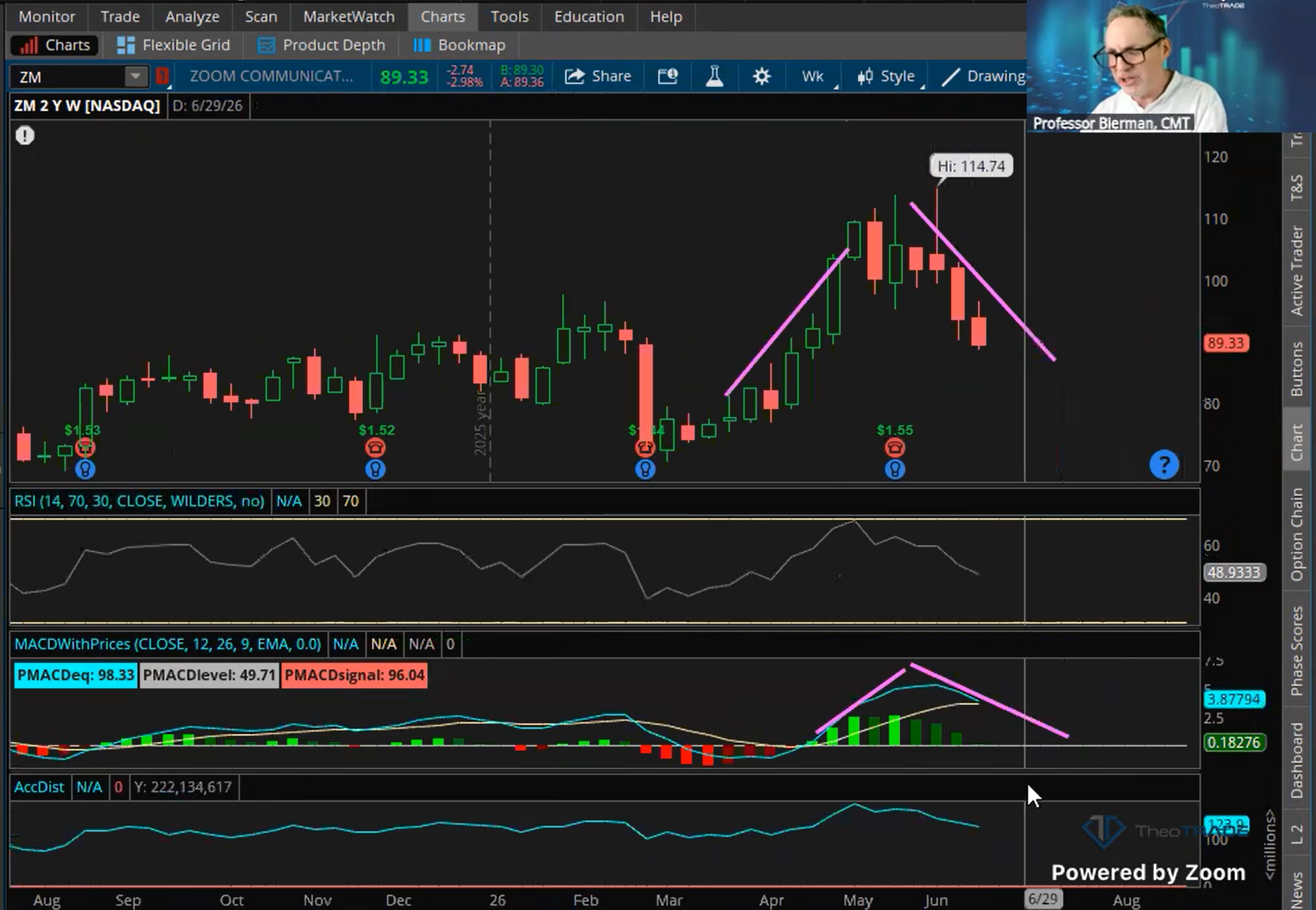Screen dimensions: 1316x910
Task: Open the Education tab
Action: tap(589, 16)
